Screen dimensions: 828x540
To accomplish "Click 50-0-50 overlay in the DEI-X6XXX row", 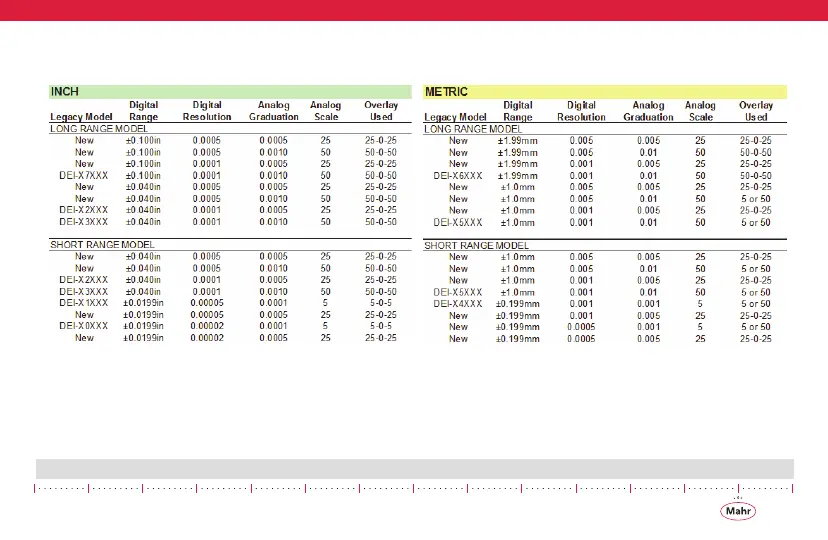I will tap(756, 176).
